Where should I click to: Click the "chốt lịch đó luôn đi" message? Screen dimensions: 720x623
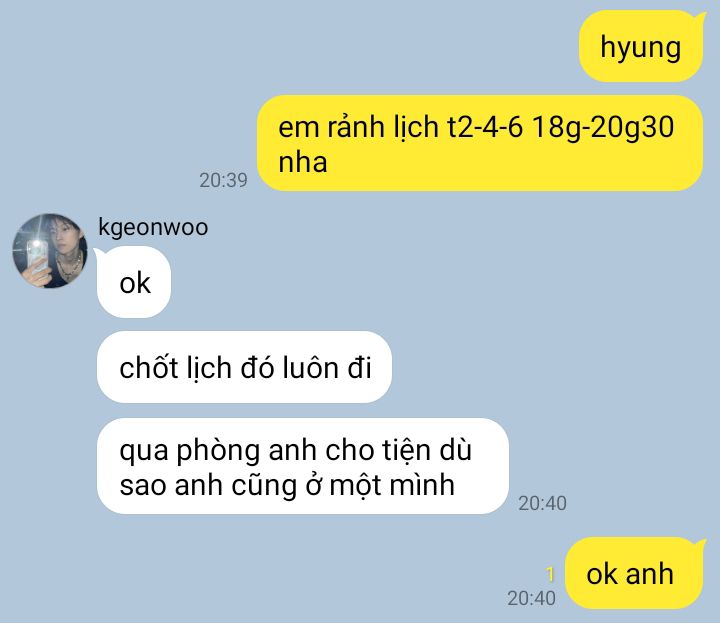click(x=244, y=367)
